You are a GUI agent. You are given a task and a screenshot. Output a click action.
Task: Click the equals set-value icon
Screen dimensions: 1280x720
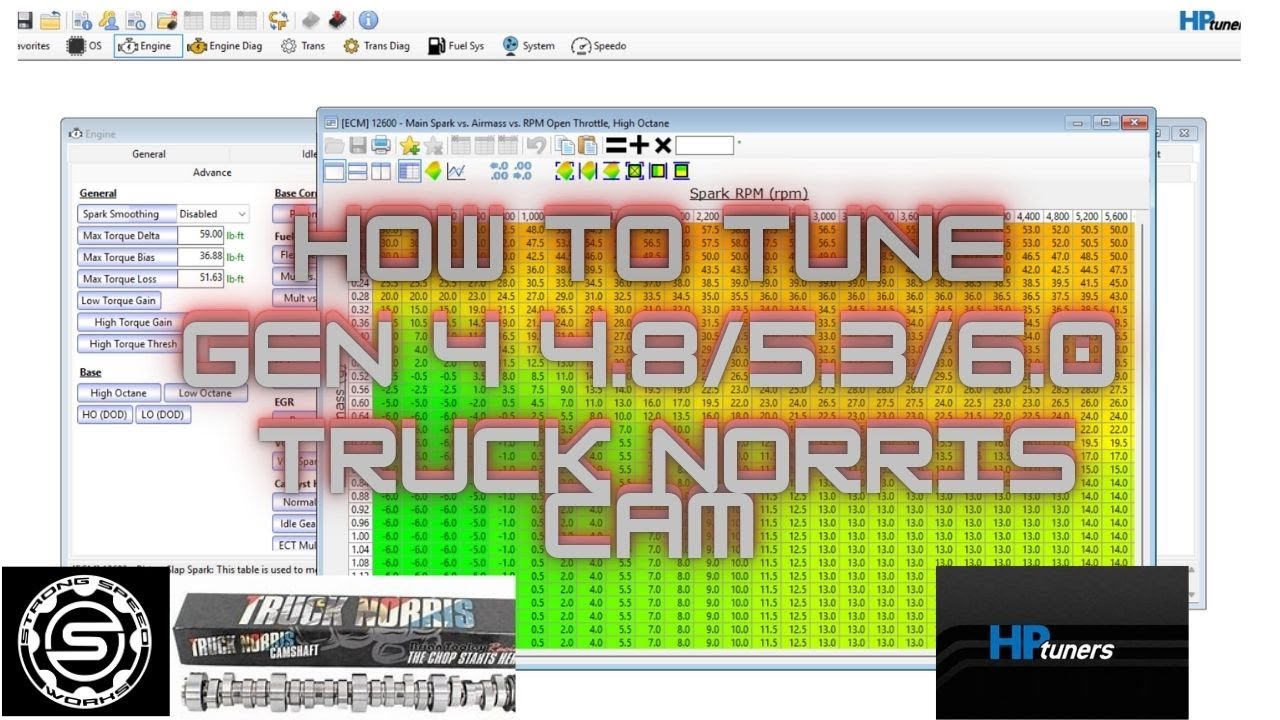point(617,146)
